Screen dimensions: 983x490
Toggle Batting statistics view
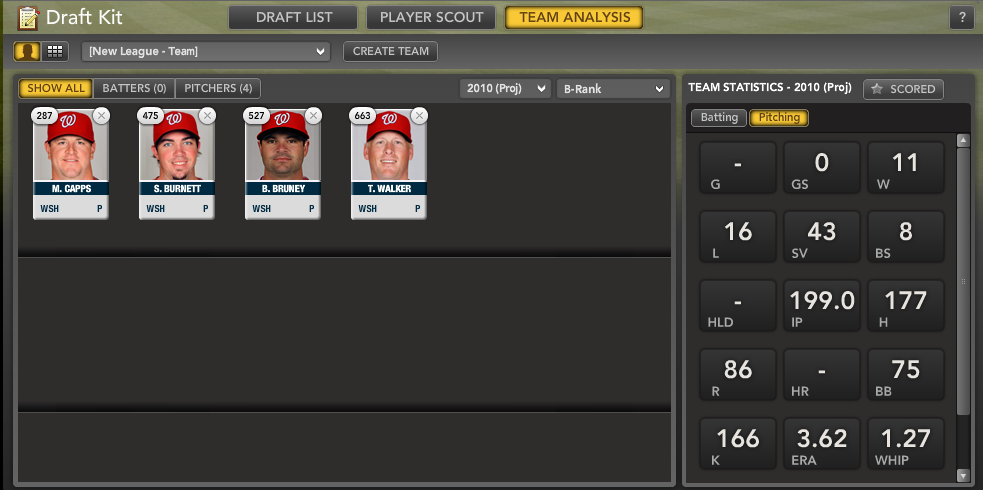click(719, 117)
